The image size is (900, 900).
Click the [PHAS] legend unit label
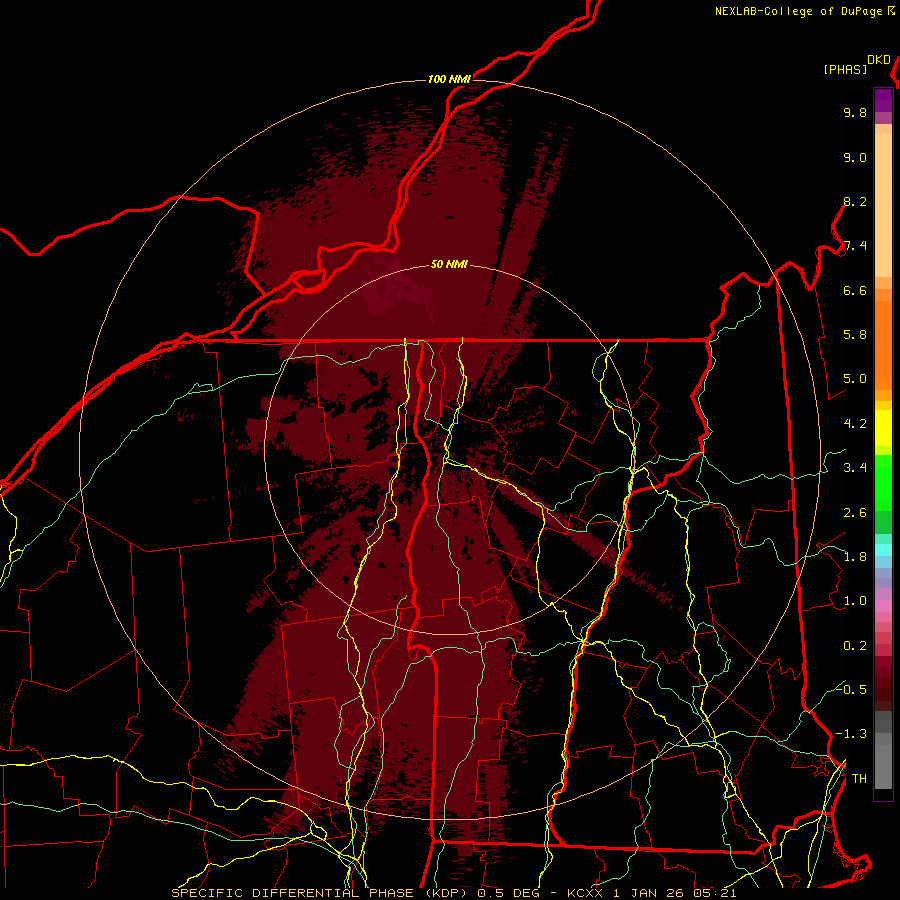click(x=845, y=69)
